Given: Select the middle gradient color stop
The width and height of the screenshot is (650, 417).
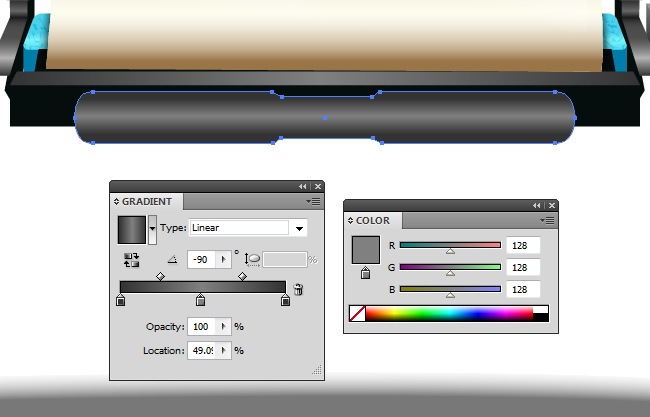Looking at the screenshot, I should [x=200, y=300].
